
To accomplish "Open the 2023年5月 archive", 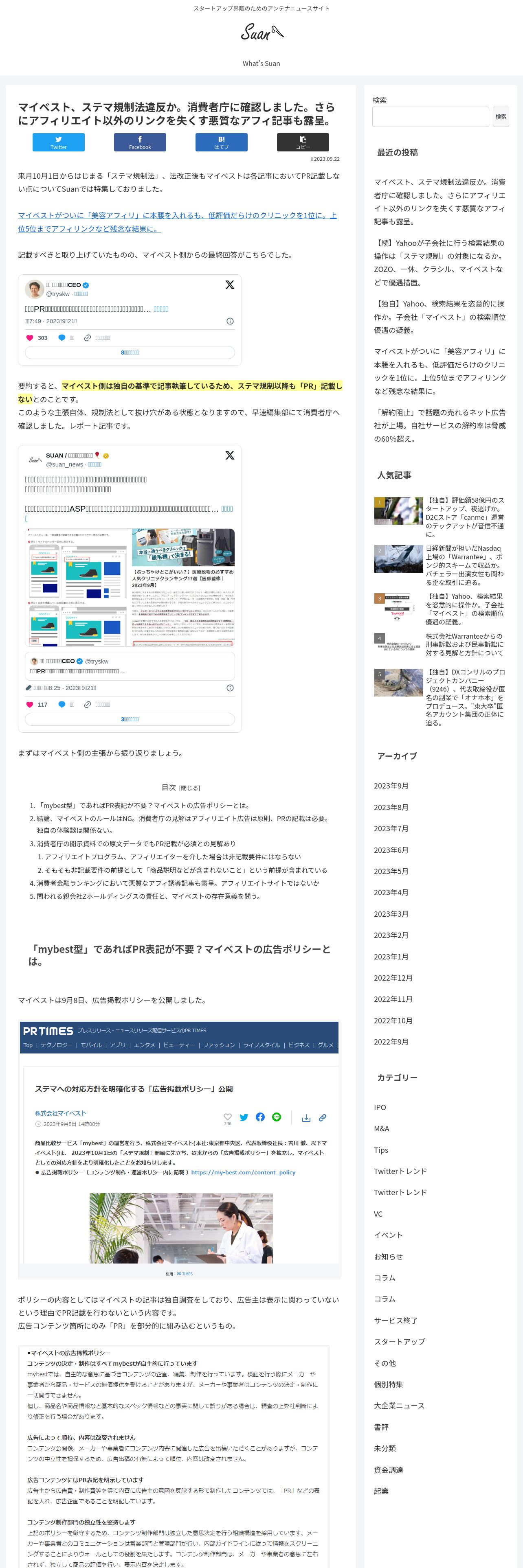I will pos(391,871).
